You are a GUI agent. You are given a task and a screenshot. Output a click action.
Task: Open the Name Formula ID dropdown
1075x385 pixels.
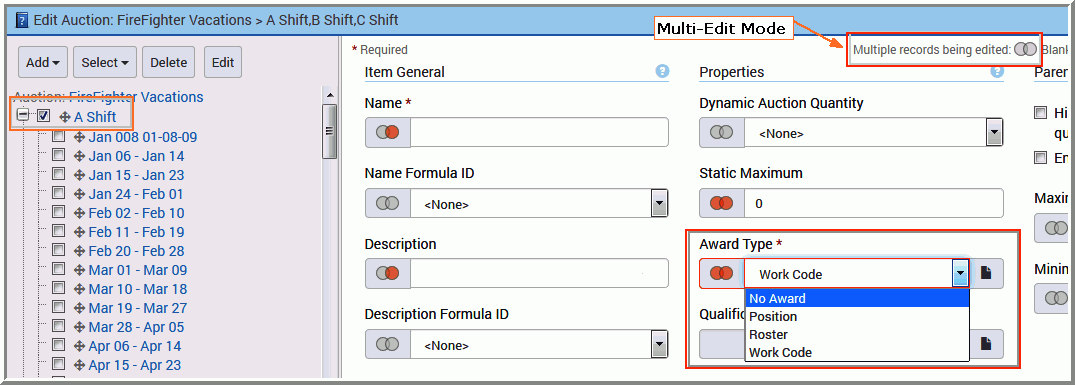click(x=659, y=203)
